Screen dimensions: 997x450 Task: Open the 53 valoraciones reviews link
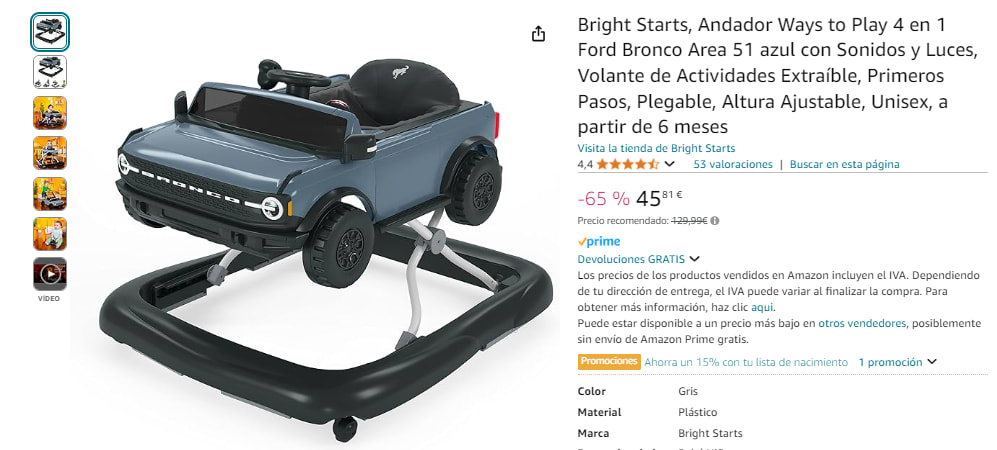[732, 164]
